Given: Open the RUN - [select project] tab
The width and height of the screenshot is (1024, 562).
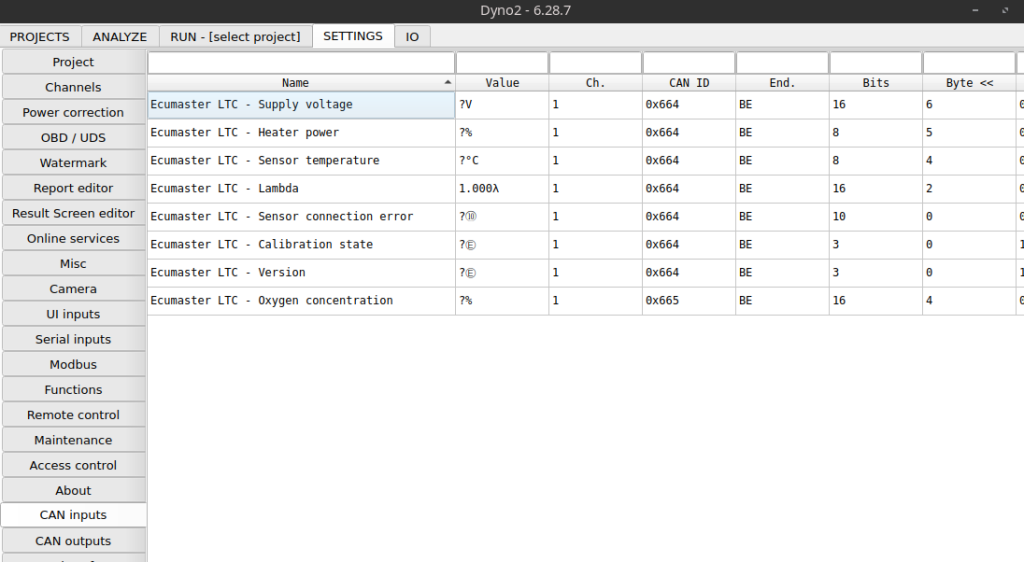Looking at the screenshot, I should click(x=235, y=37).
